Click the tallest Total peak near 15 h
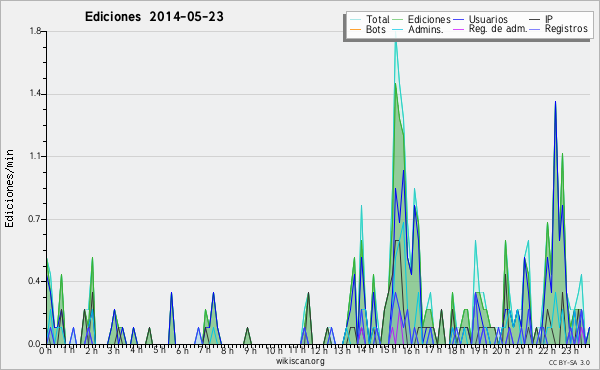600x370 pixels. click(396, 40)
